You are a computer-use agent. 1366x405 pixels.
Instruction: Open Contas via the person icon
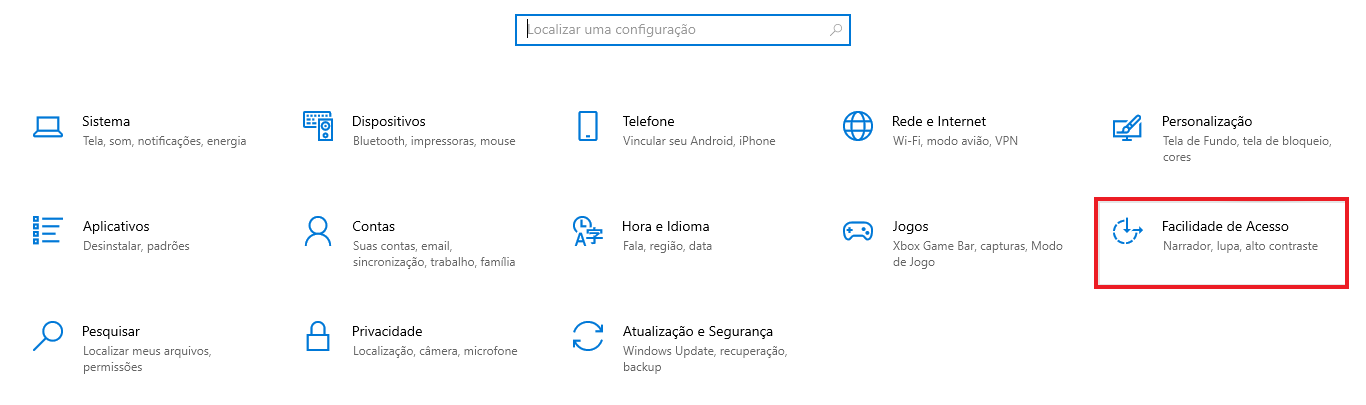[x=317, y=231]
